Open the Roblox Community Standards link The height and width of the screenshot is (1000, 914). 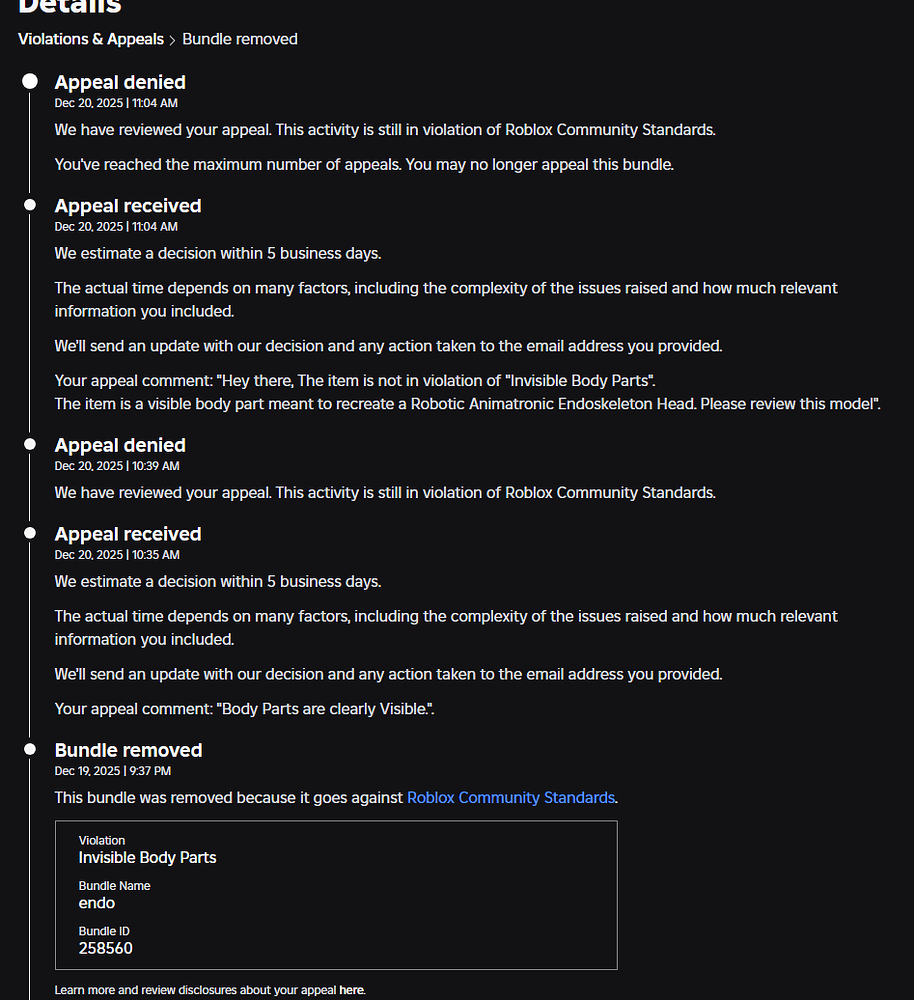tap(510, 797)
